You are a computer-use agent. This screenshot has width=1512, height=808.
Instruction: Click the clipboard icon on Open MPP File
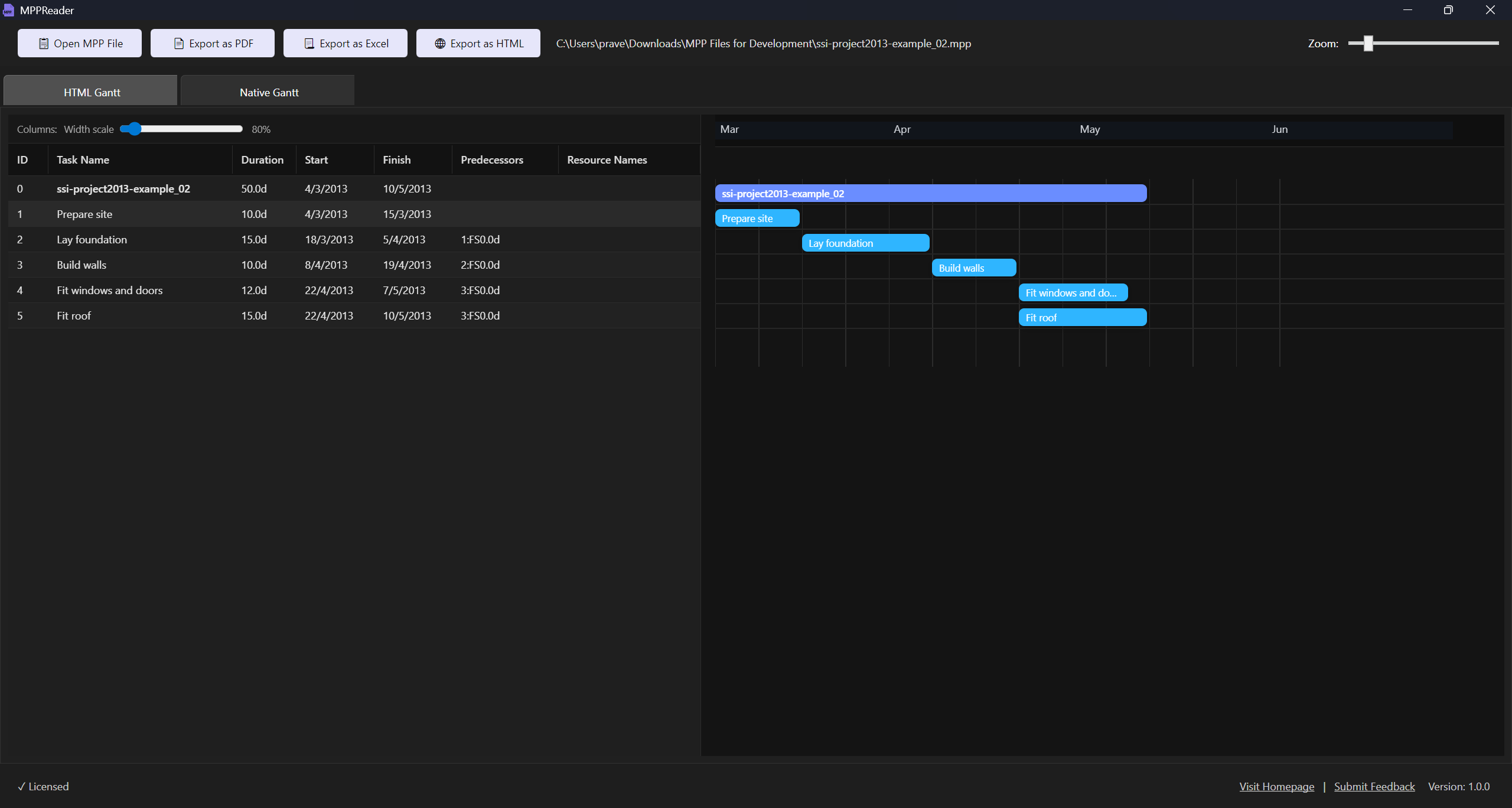44,44
